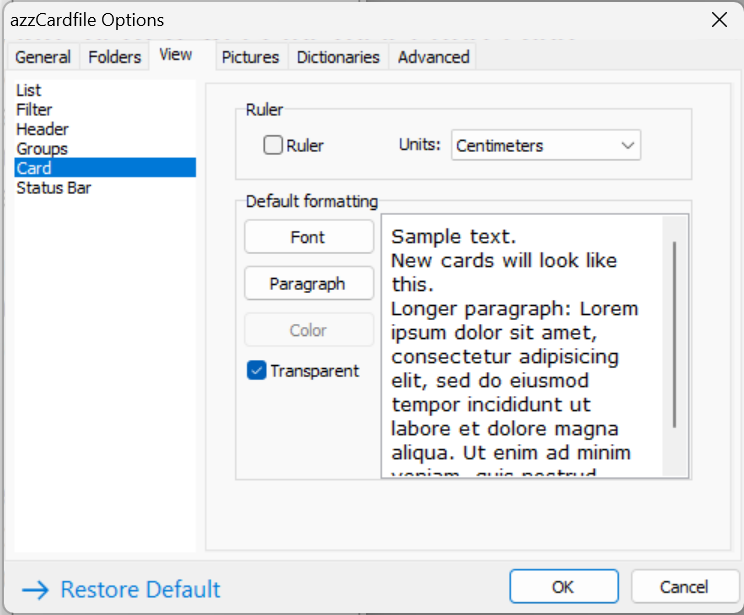Choose the Filter category
The height and width of the screenshot is (615, 744).
pos(105,110)
